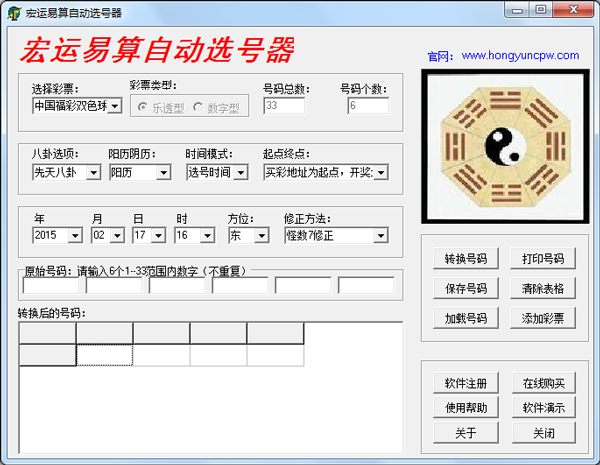Click the 清除表格 button
Image resolution: width=600 pixels, height=465 pixels.
[543, 288]
